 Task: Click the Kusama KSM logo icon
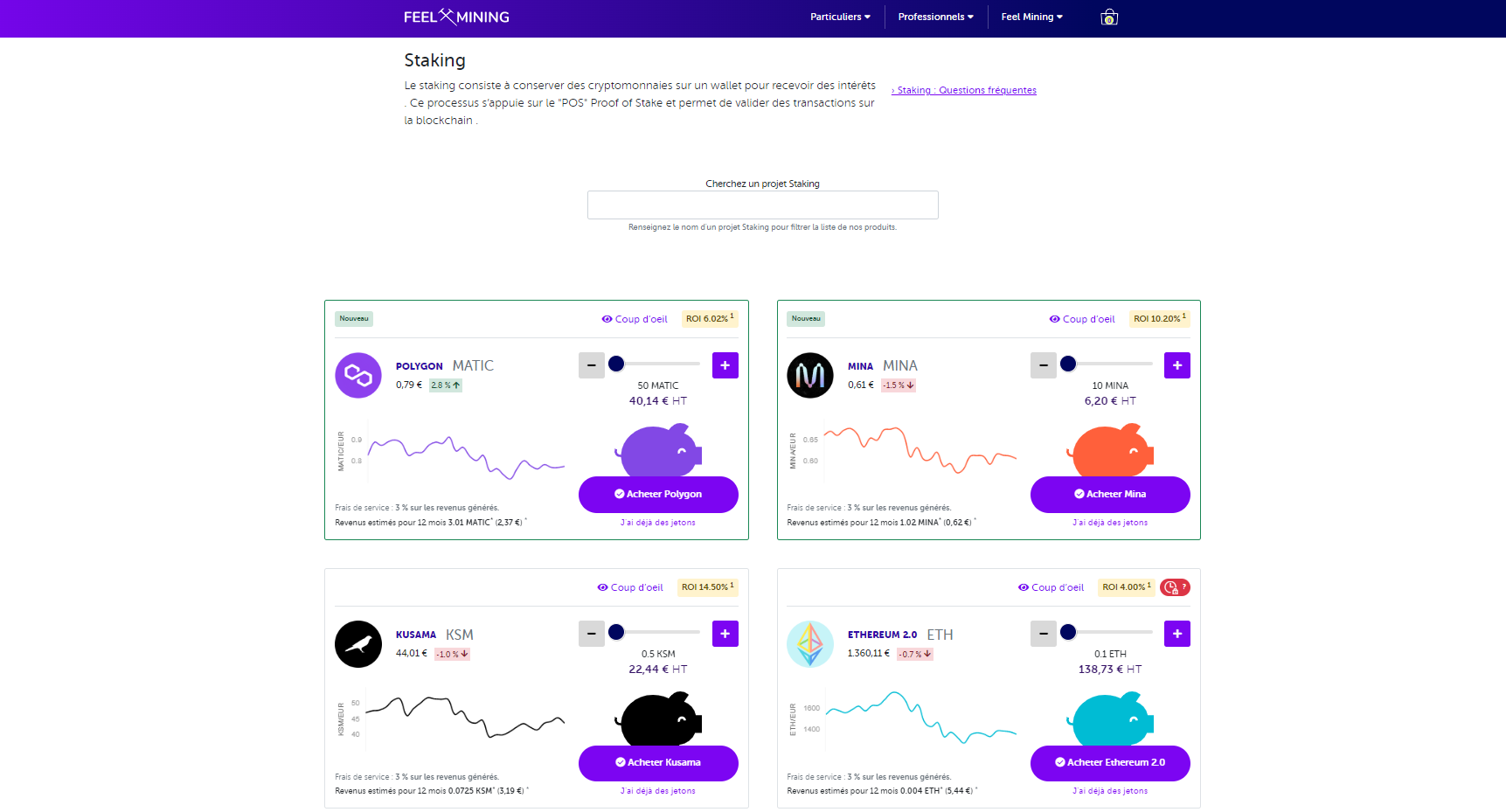tap(357, 644)
